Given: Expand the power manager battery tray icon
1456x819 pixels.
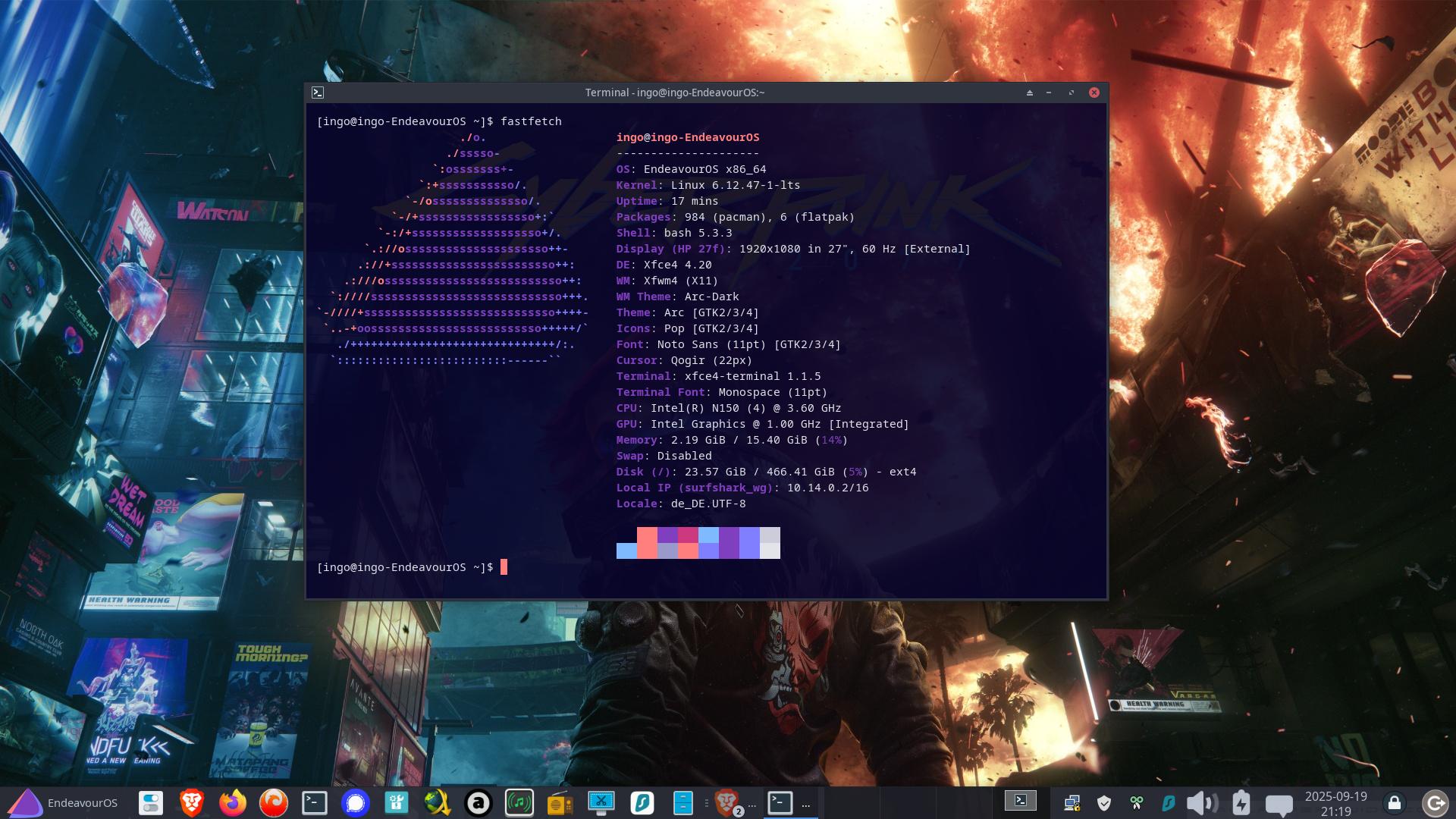Looking at the screenshot, I should tap(1241, 803).
